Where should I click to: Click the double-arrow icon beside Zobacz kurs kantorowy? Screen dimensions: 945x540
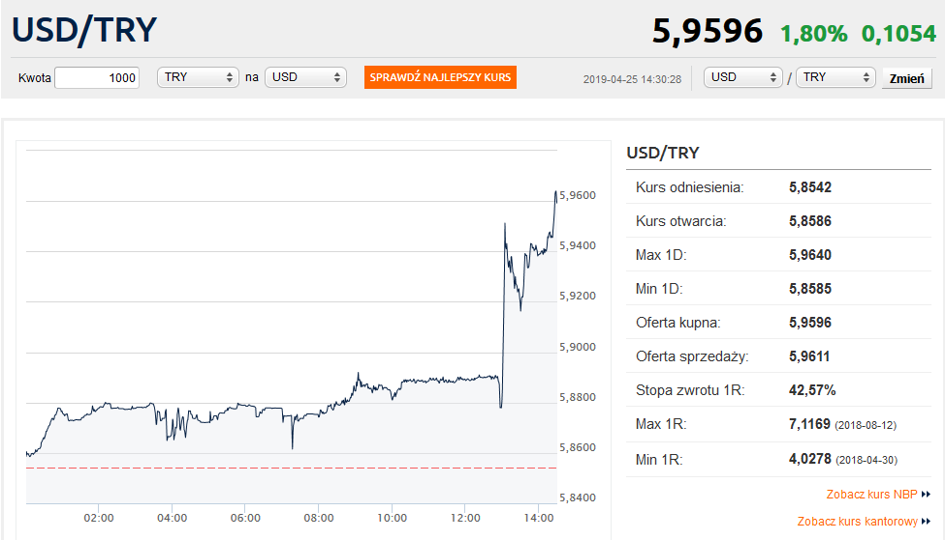pyautogui.click(x=926, y=521)
